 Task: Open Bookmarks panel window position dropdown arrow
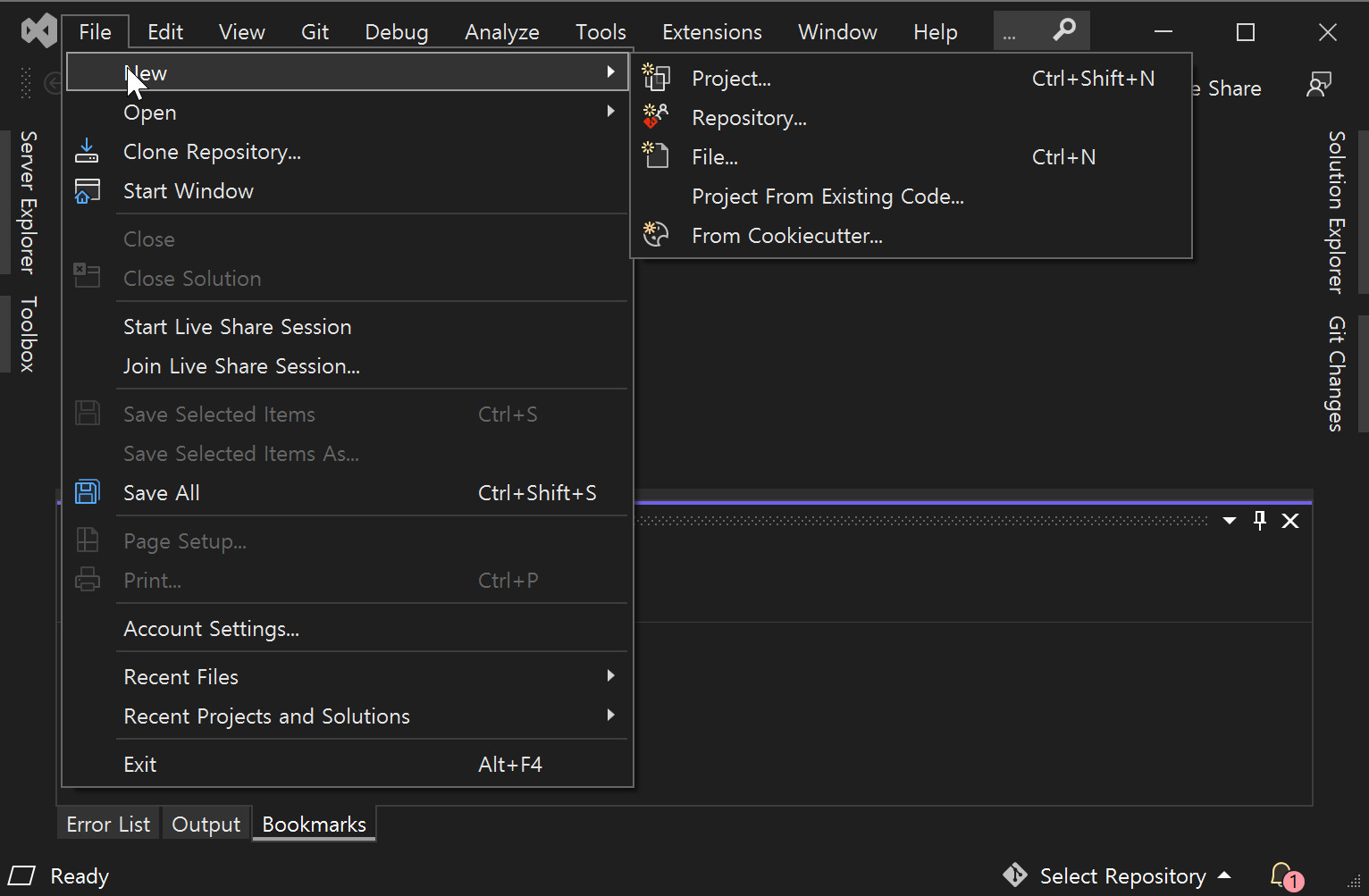pos(1230,521)
